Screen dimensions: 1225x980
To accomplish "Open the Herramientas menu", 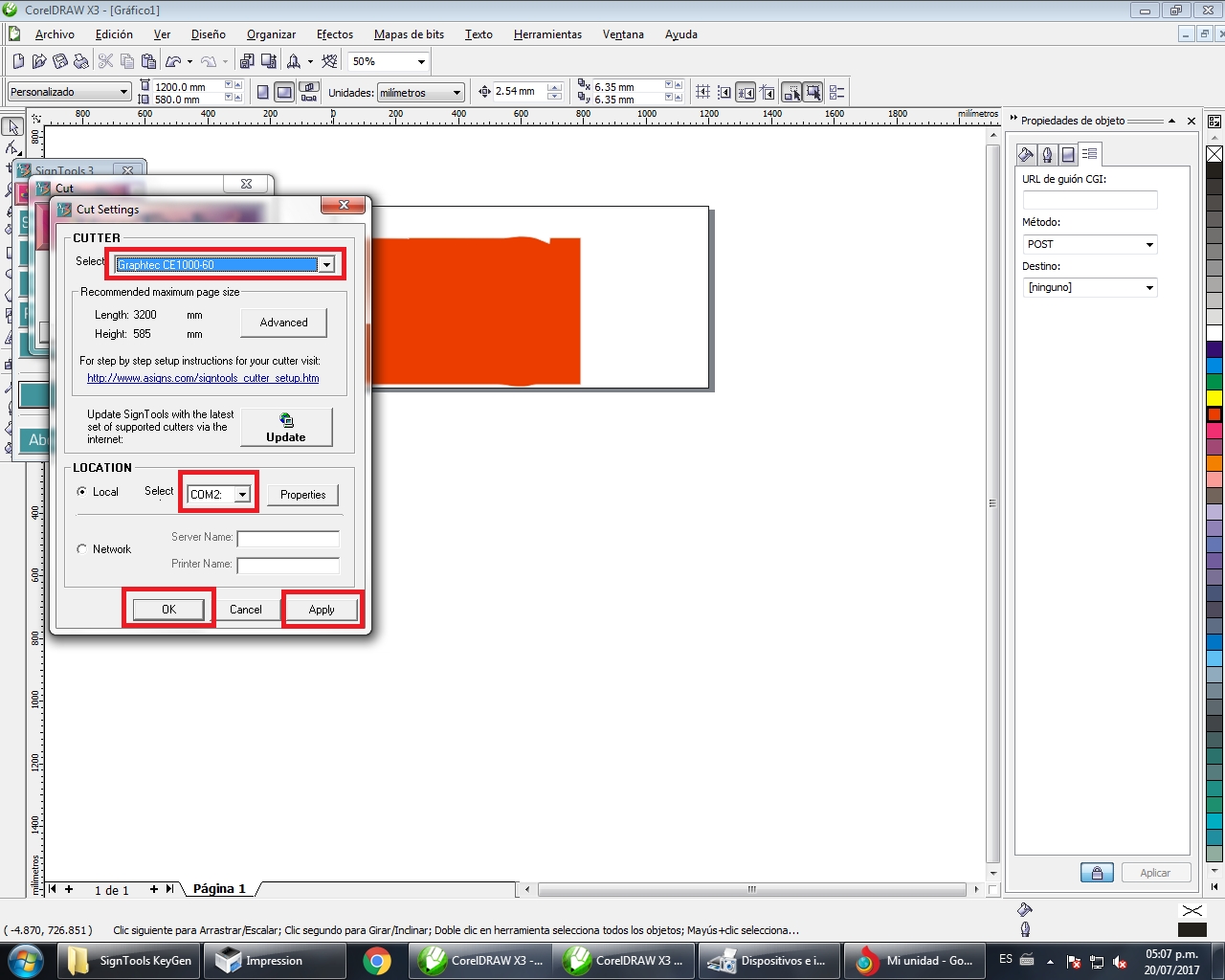I will [x=547, y=34].
